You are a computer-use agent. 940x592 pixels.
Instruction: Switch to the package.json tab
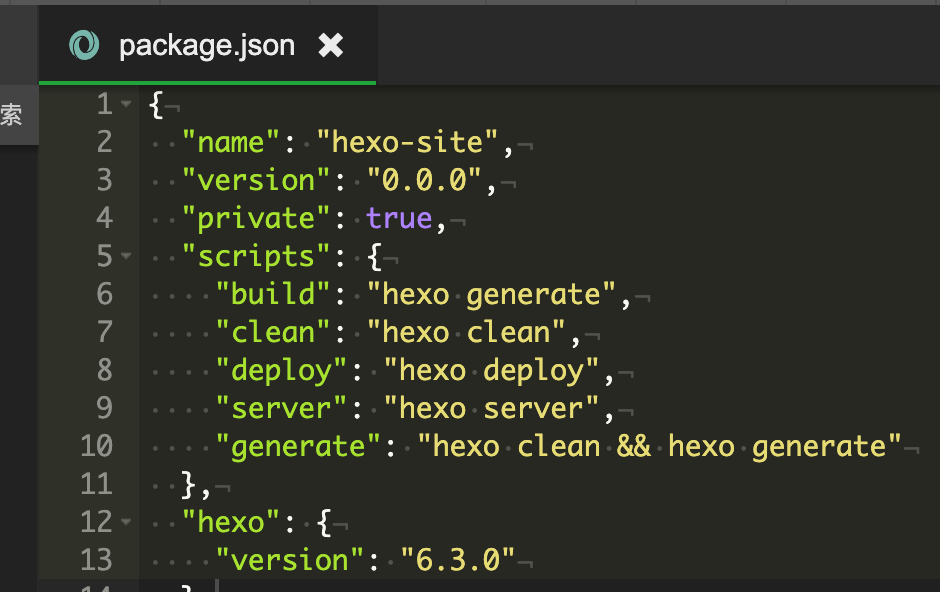tap(206, 46)
